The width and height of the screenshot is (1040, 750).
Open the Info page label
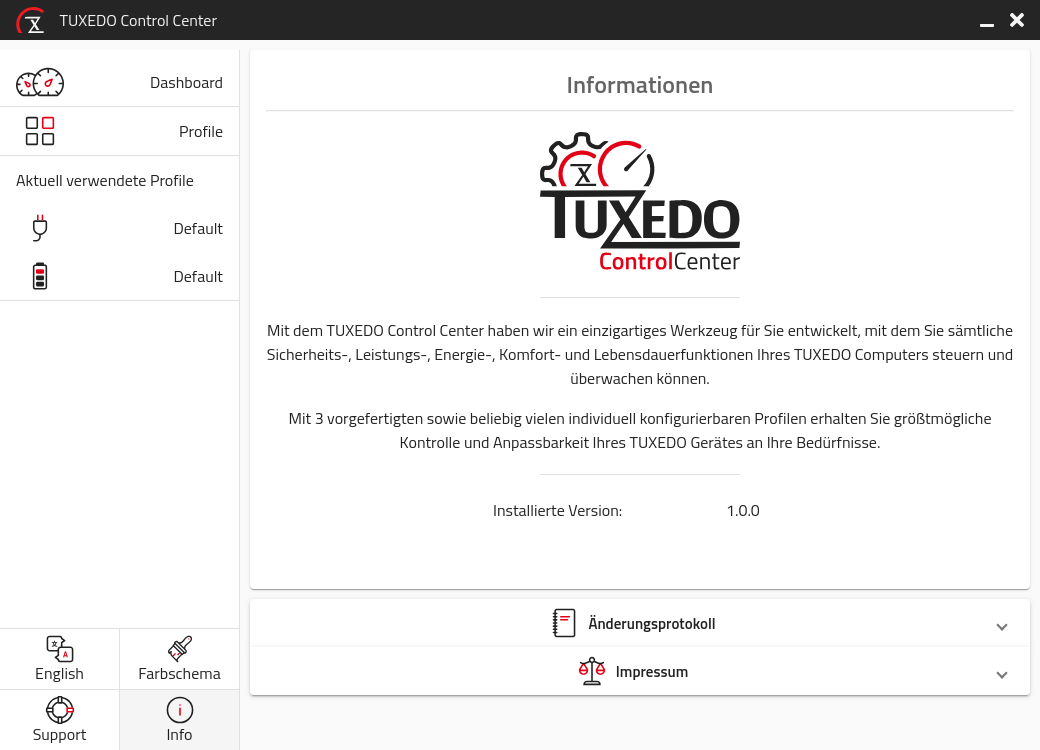pyautogui.click(x=179, y=735)
